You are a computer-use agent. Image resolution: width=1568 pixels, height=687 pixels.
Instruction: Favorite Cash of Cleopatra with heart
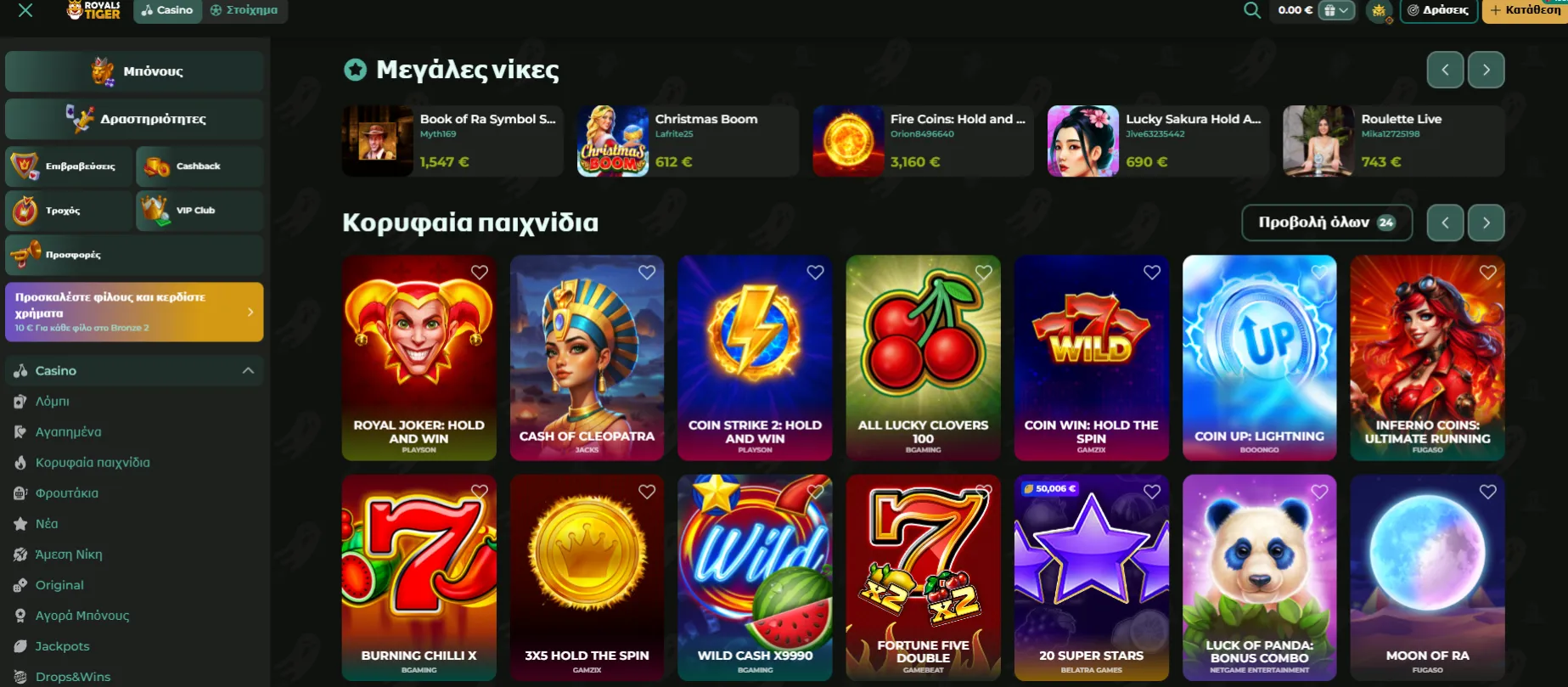click(x=647, y=273)
